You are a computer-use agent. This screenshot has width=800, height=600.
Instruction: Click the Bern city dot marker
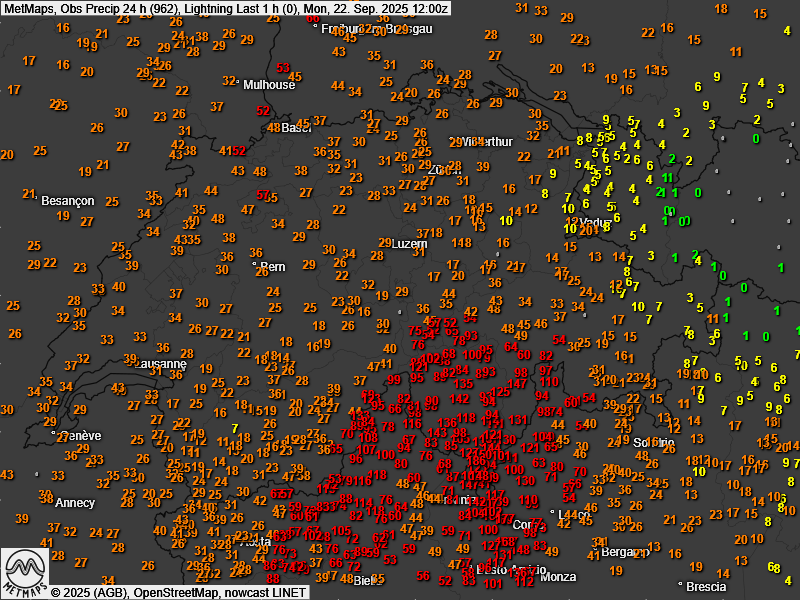pyautogui.click(x=256, y=265)
